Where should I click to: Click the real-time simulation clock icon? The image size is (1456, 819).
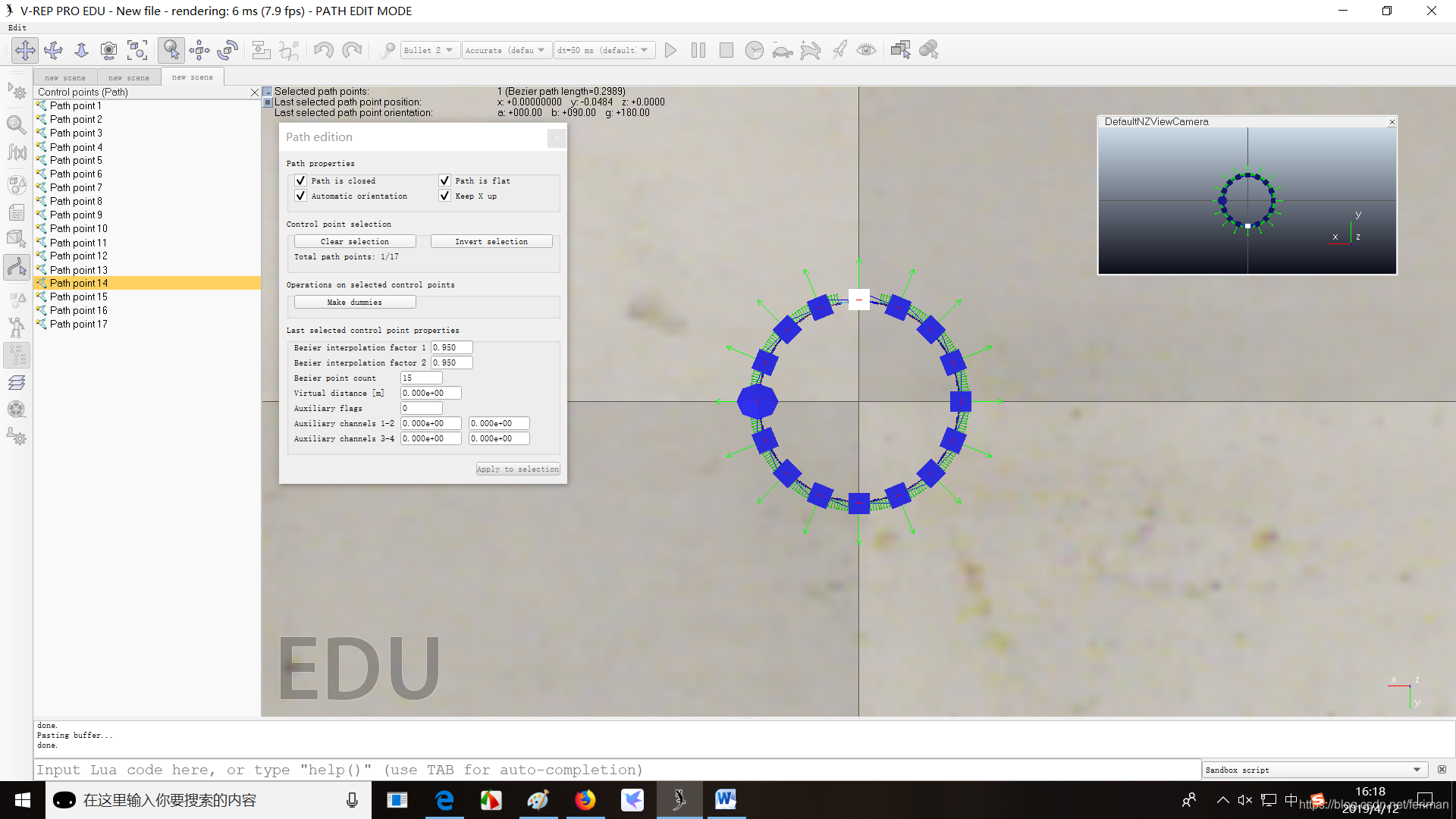[x=754, y=50]
